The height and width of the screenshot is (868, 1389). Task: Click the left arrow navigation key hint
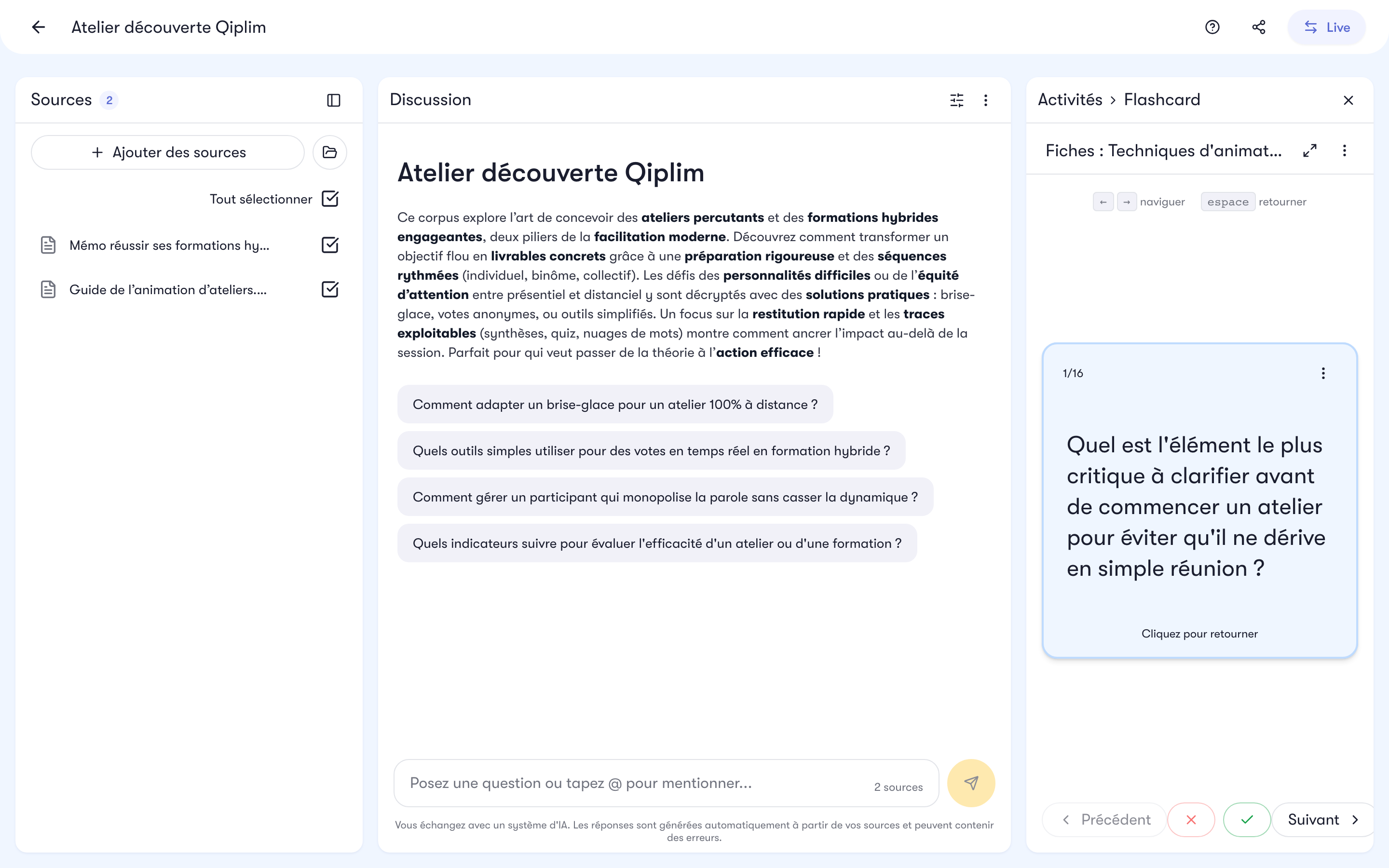tap(1103, 202)
